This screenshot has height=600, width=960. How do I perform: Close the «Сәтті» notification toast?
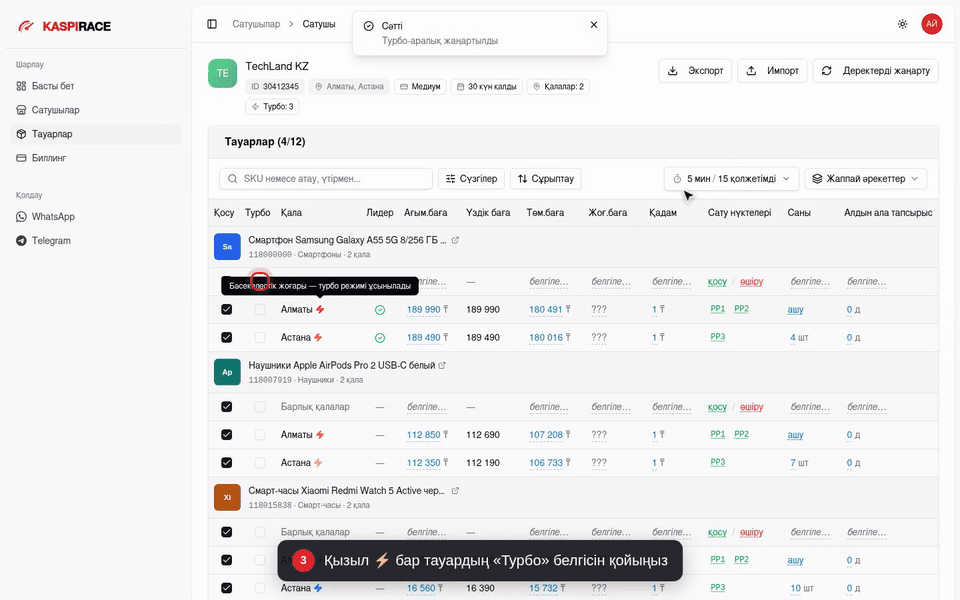click(593, 25)
